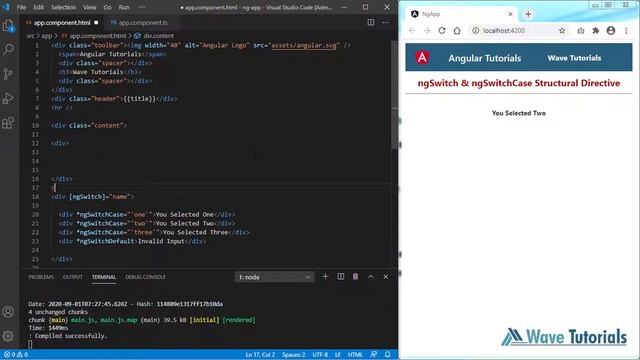Click the Angular logo in page toolbar
The width and height of the screenshot is (640, 360).
tap(422, 58)
